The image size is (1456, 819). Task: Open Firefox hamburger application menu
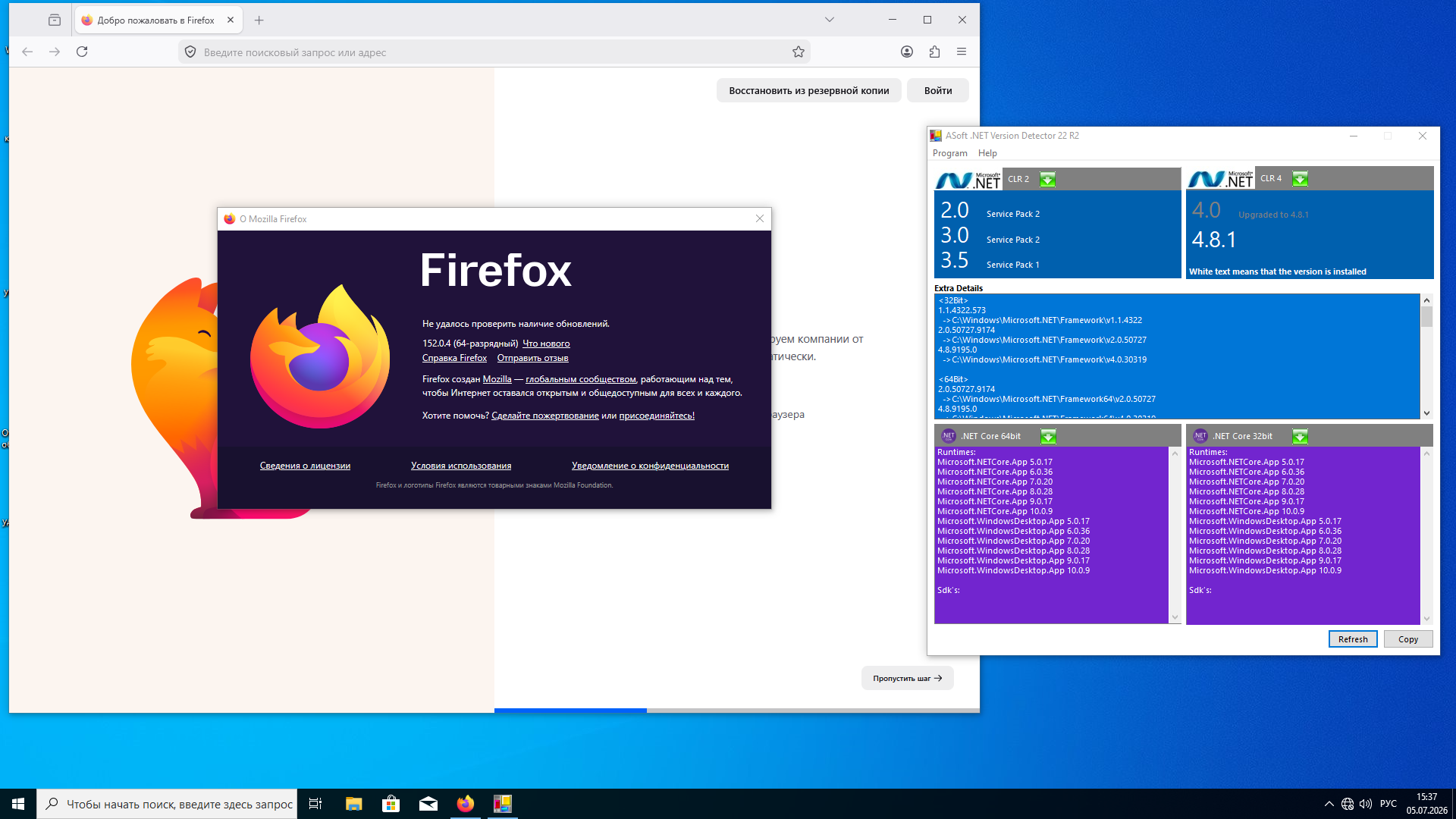[x=962, y=52]
